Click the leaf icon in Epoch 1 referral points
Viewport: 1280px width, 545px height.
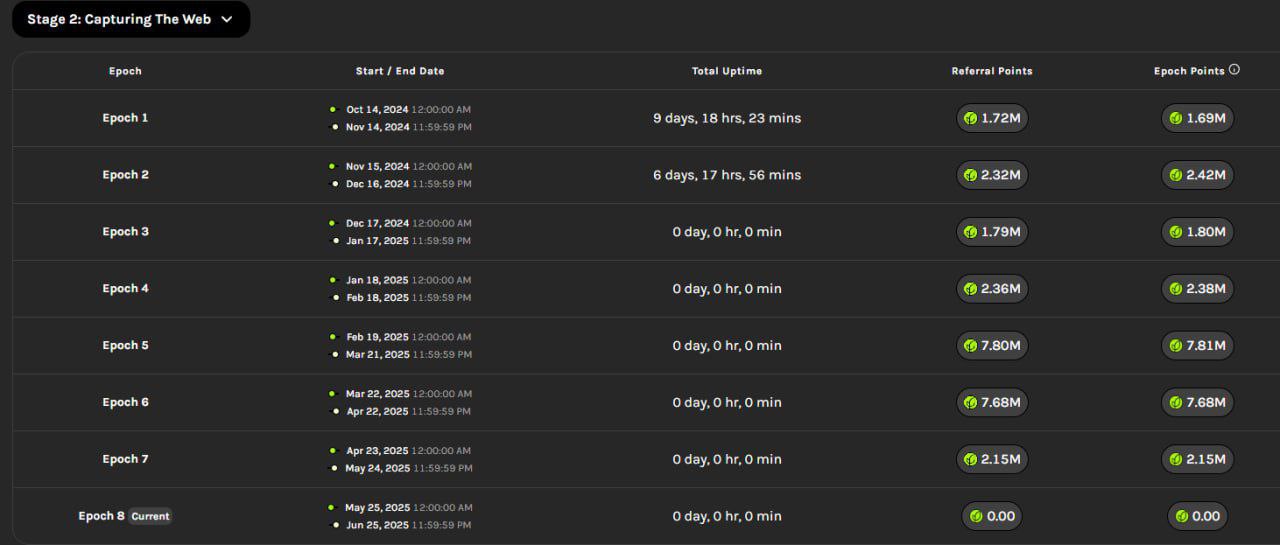click(970, 118)
